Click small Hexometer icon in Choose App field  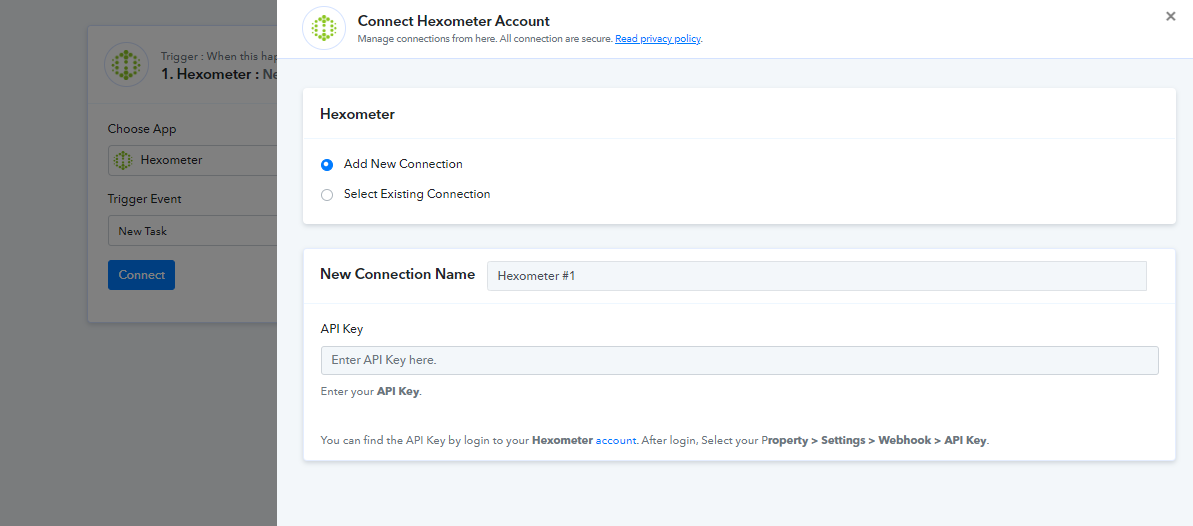pyautogui.click(x=122, y=161)
